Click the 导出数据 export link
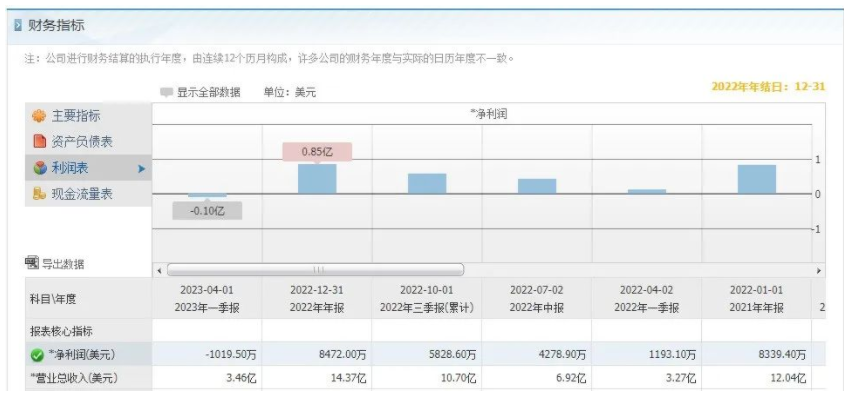 [x=63, y=264]
